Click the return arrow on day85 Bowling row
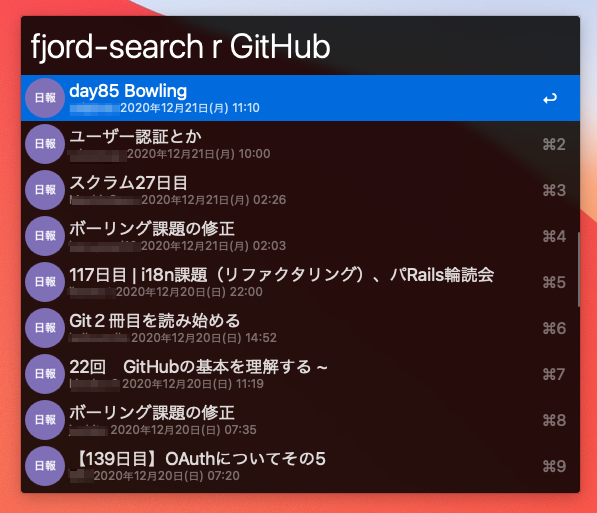597x513 pixels. coord(550,99)
